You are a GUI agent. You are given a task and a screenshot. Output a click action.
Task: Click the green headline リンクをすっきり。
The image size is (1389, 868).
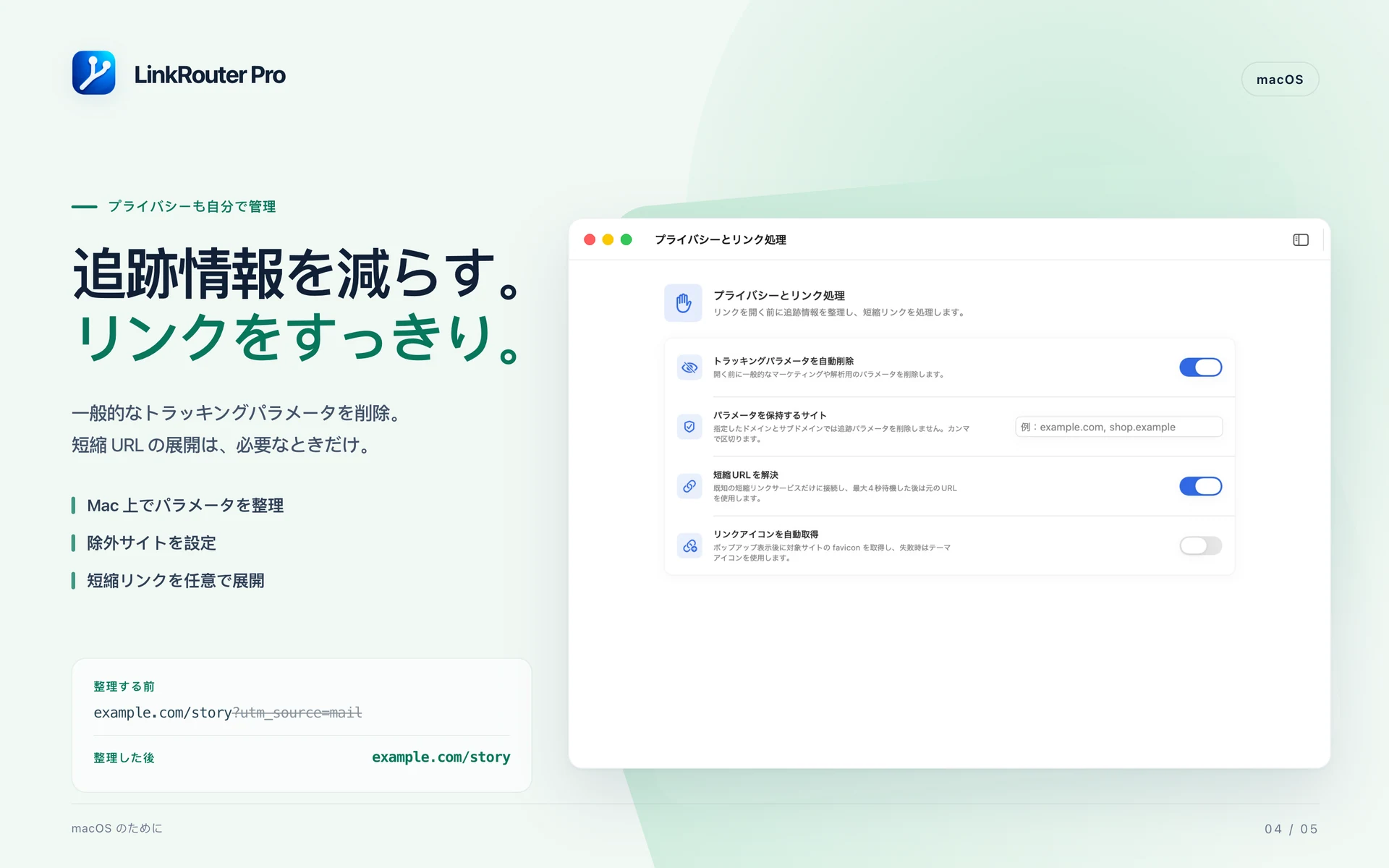click(297, 337)
